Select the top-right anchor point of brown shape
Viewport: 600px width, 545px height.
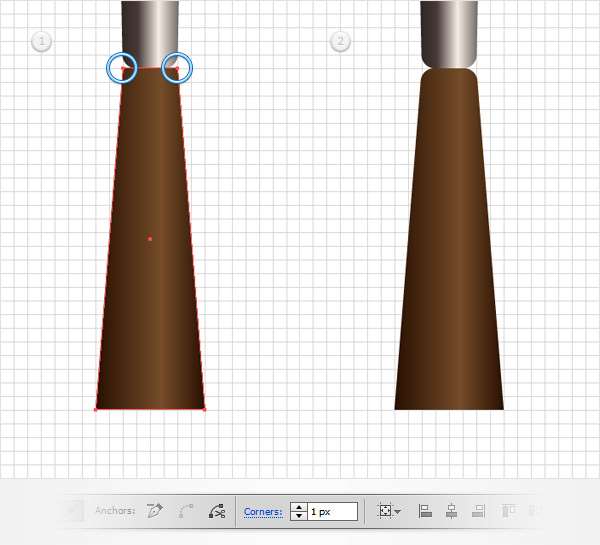[177, 69]
